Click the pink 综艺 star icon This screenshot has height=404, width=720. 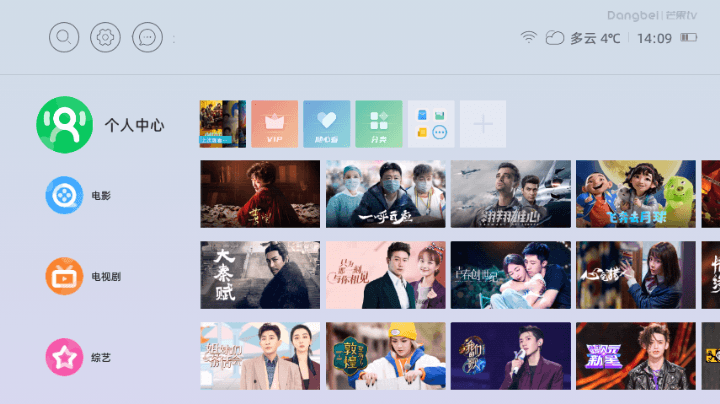point(64,357)
